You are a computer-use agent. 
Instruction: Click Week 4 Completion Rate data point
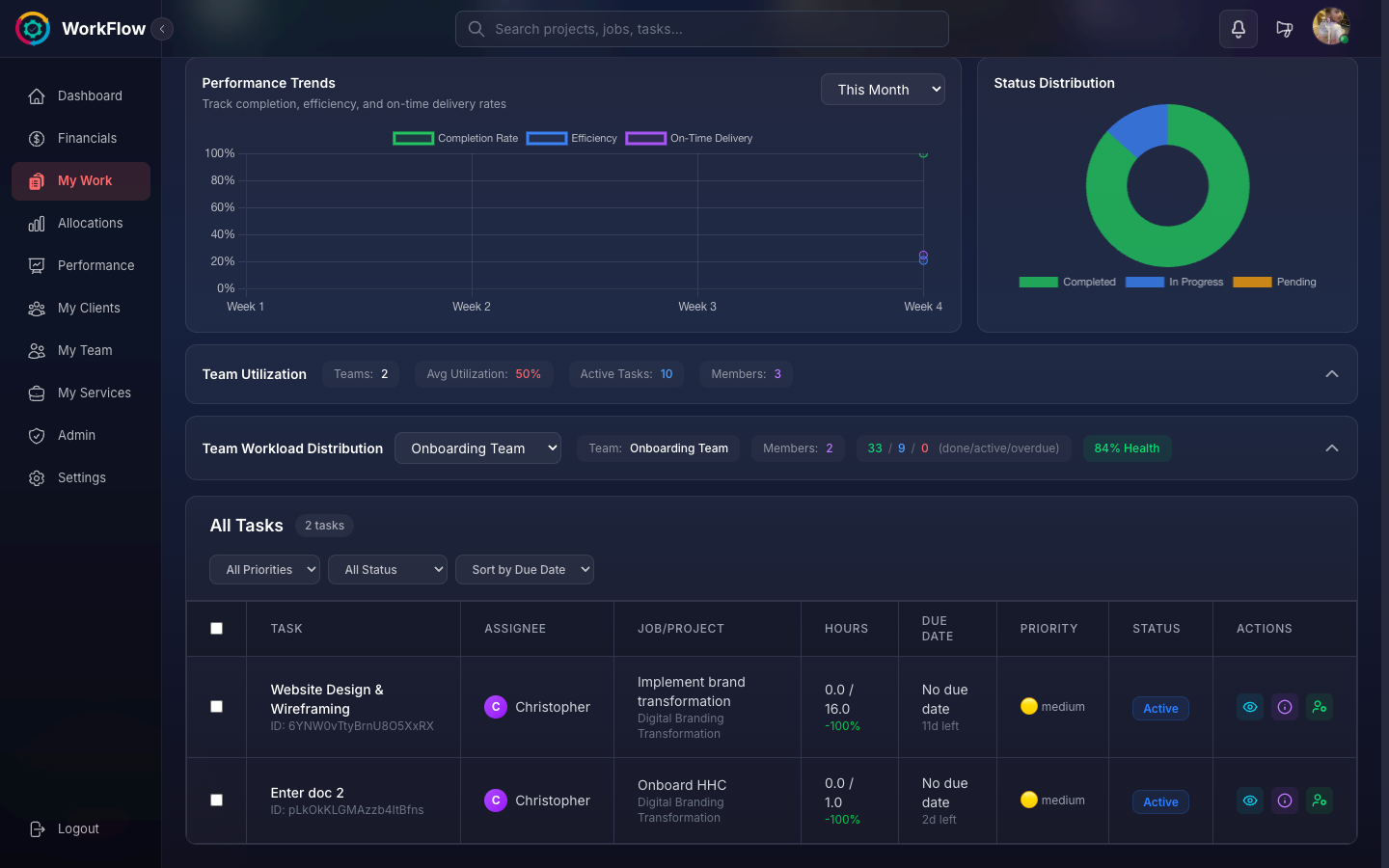[x=923, y=153]
